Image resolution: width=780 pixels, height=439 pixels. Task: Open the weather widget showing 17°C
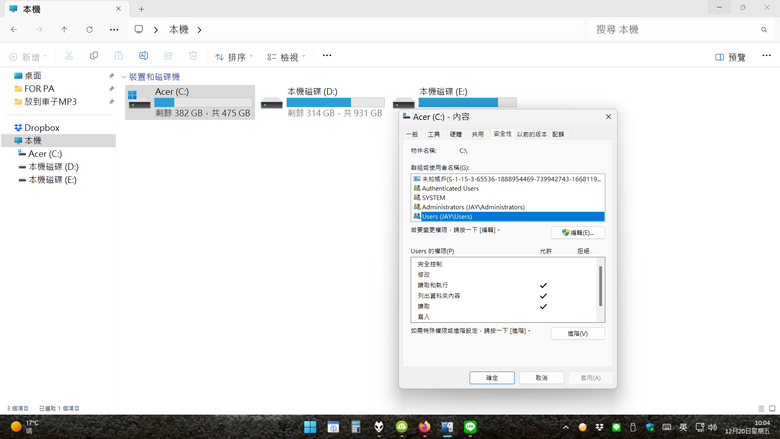pyautogui.click(x=24, y=427)
